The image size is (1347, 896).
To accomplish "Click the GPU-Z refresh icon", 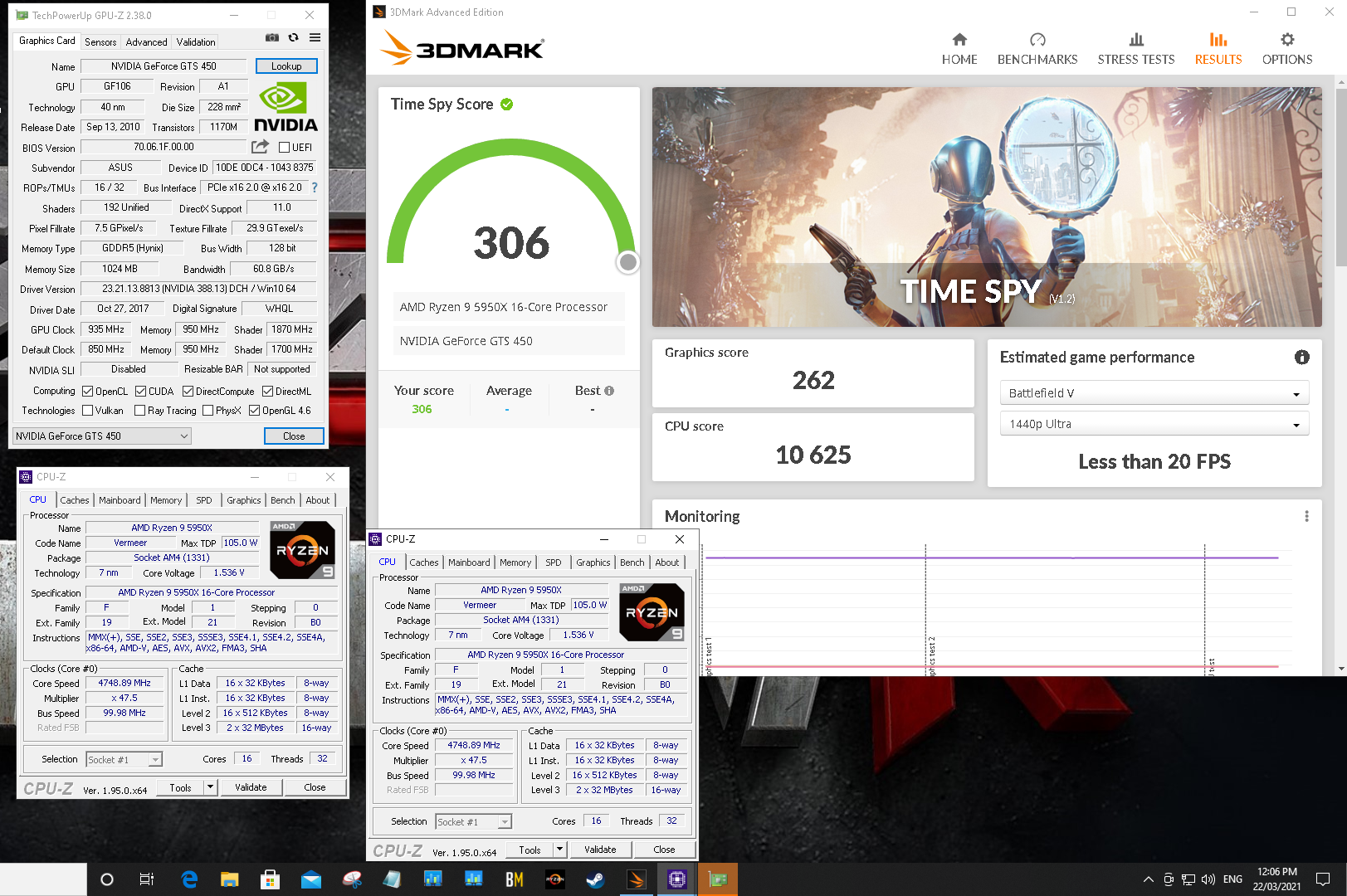I will [293, 37].
